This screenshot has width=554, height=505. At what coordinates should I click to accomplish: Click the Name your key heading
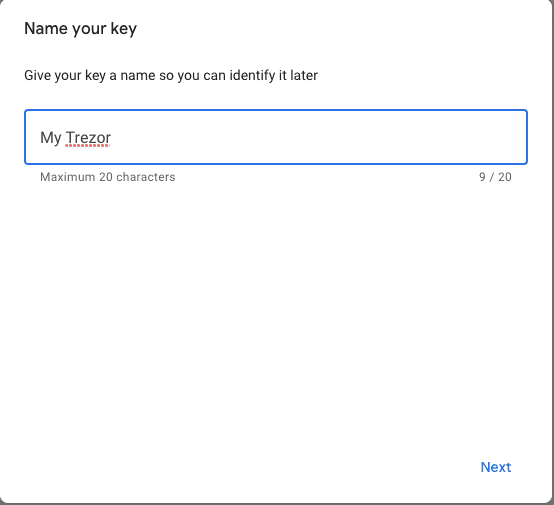pyautogui.click(x=80, y=29)
